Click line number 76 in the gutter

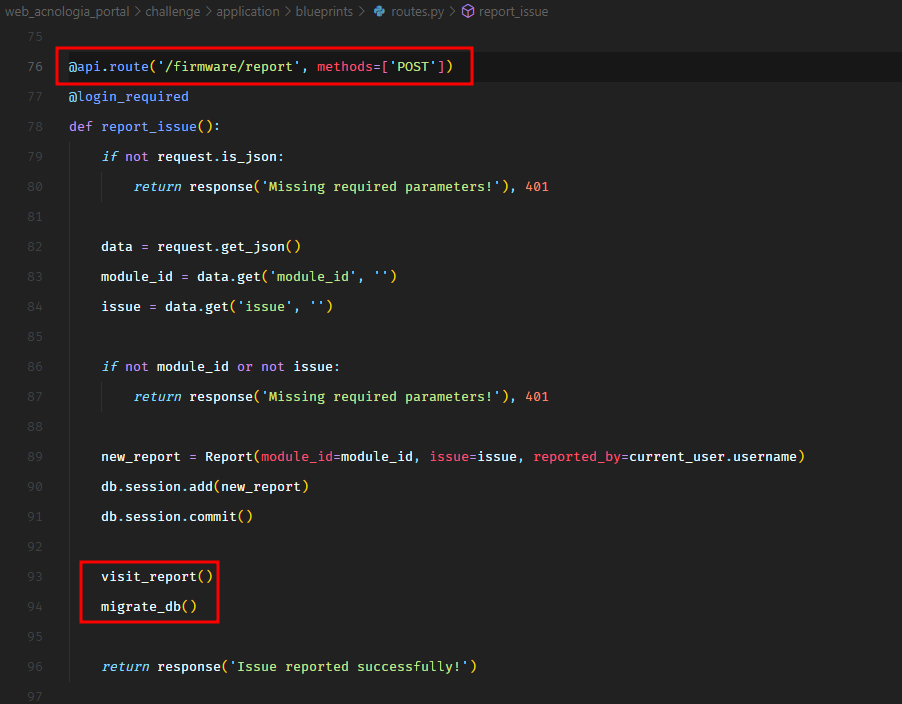coord(35,67)
